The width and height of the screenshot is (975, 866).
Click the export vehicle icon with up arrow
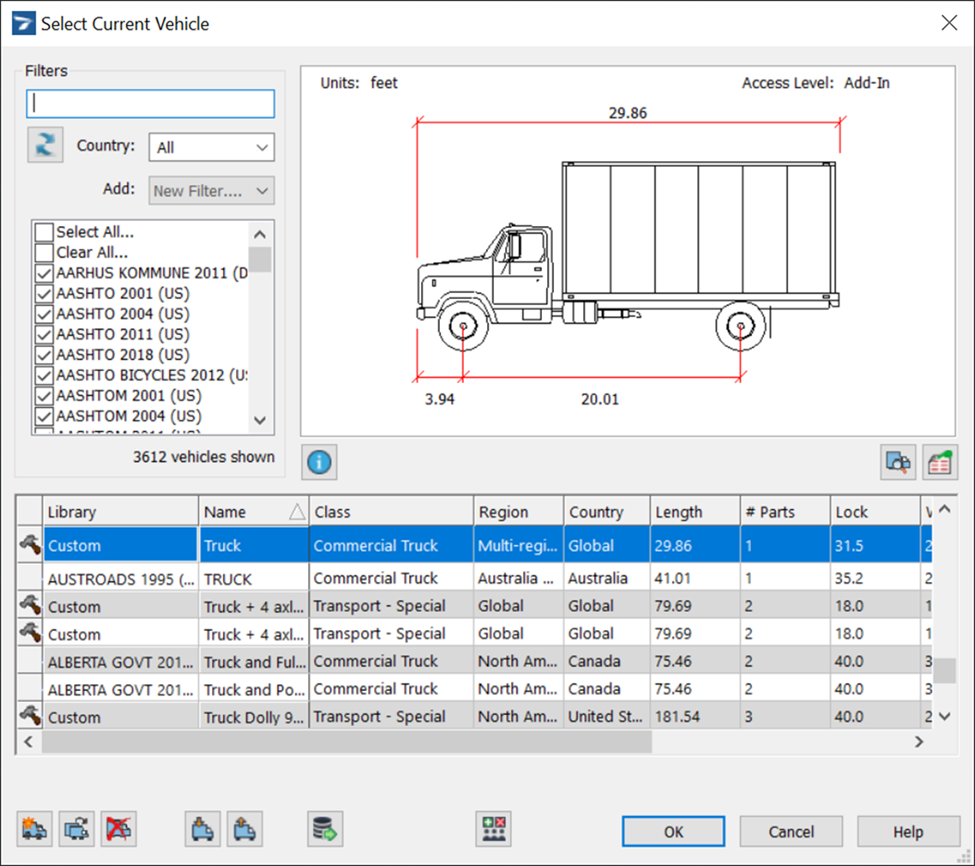(x=244, y=829)
